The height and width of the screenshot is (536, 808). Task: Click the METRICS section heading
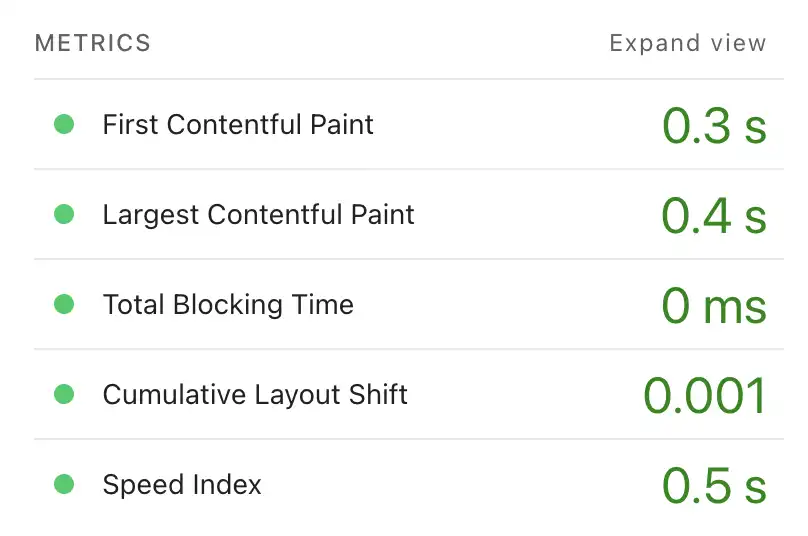pyautogui.click(x=93, y=43)
